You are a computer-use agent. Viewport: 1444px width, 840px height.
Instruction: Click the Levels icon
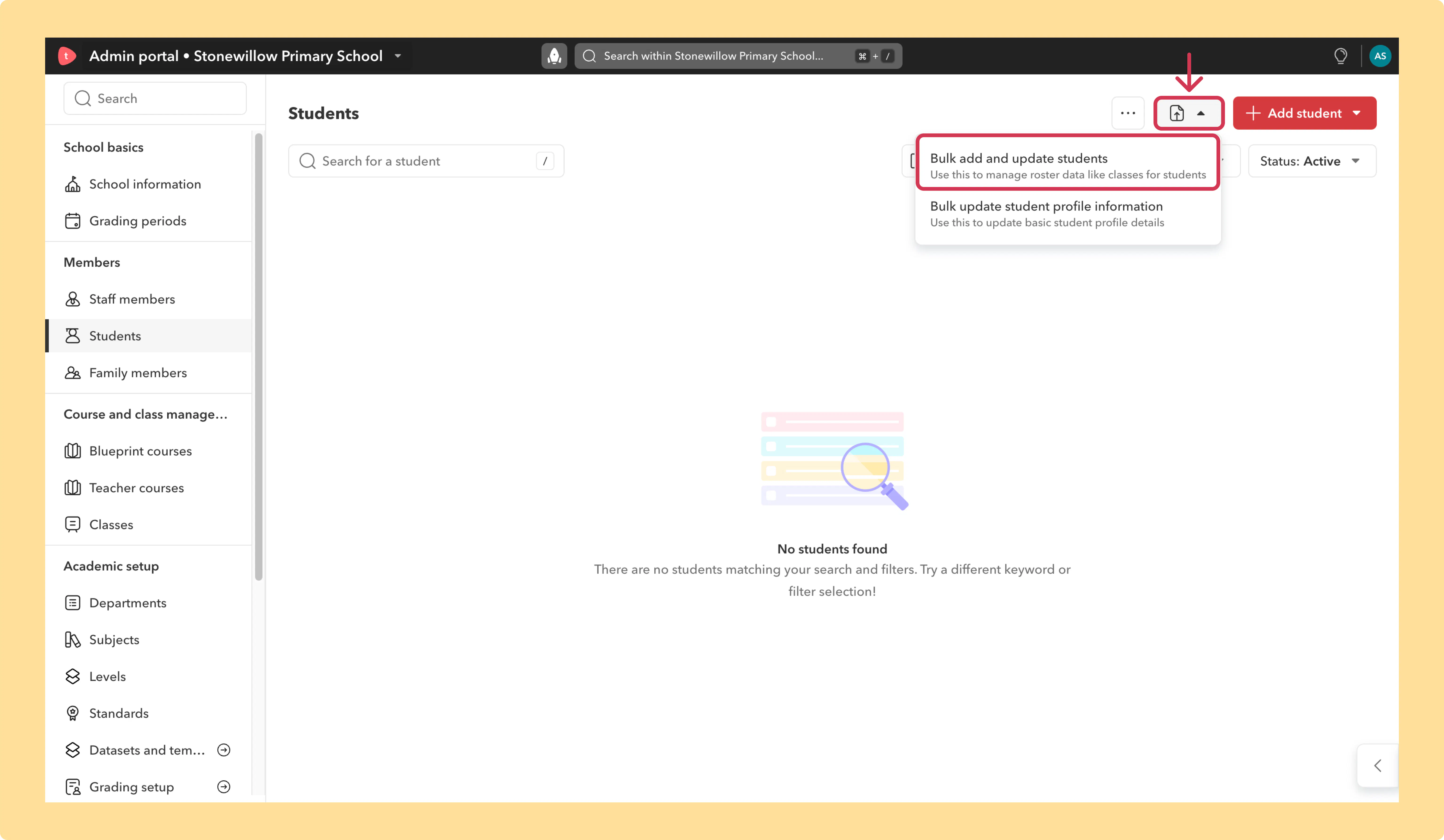point(73,676)
